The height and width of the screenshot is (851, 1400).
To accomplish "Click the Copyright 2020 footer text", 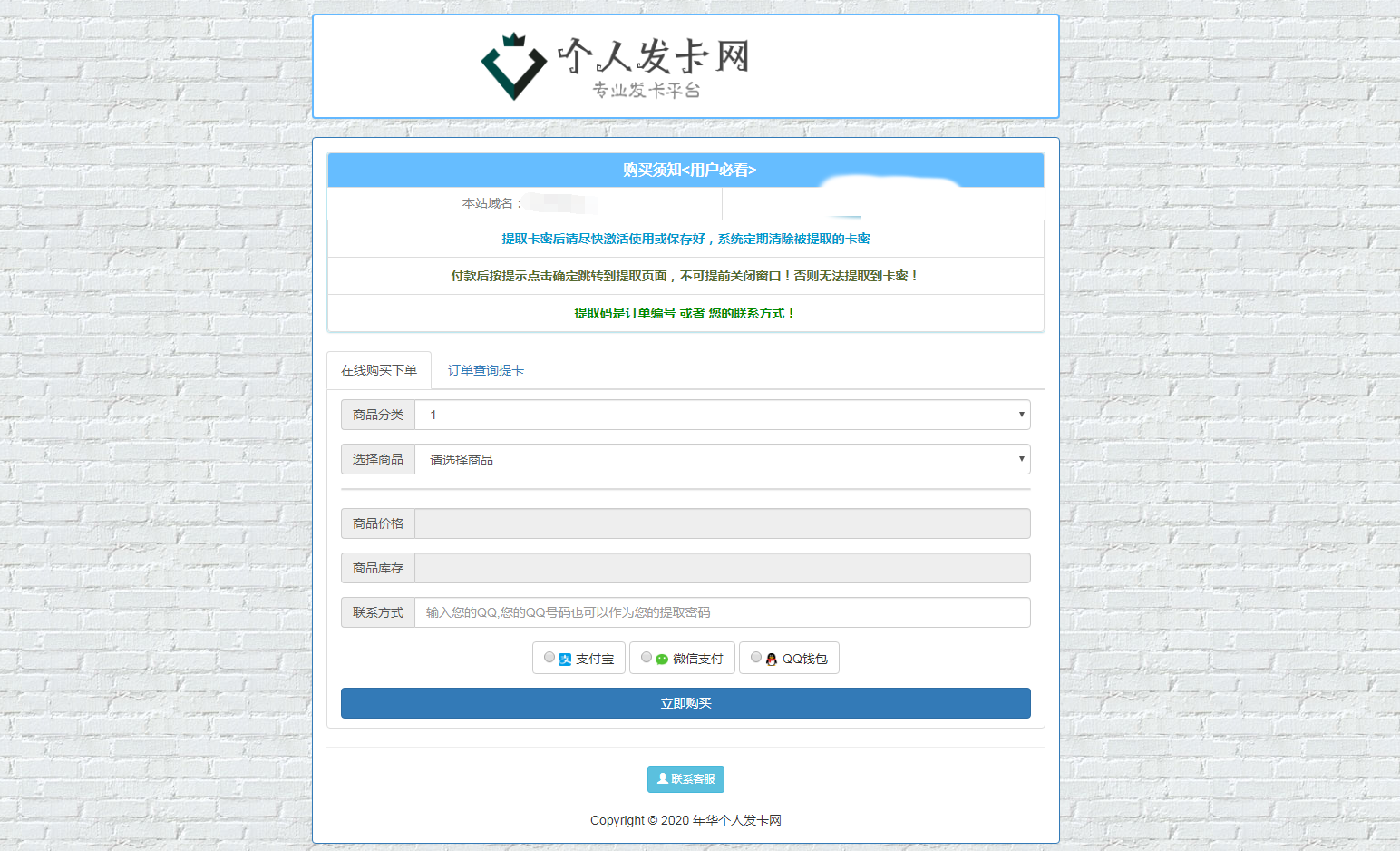I will (x=685, y=820).
